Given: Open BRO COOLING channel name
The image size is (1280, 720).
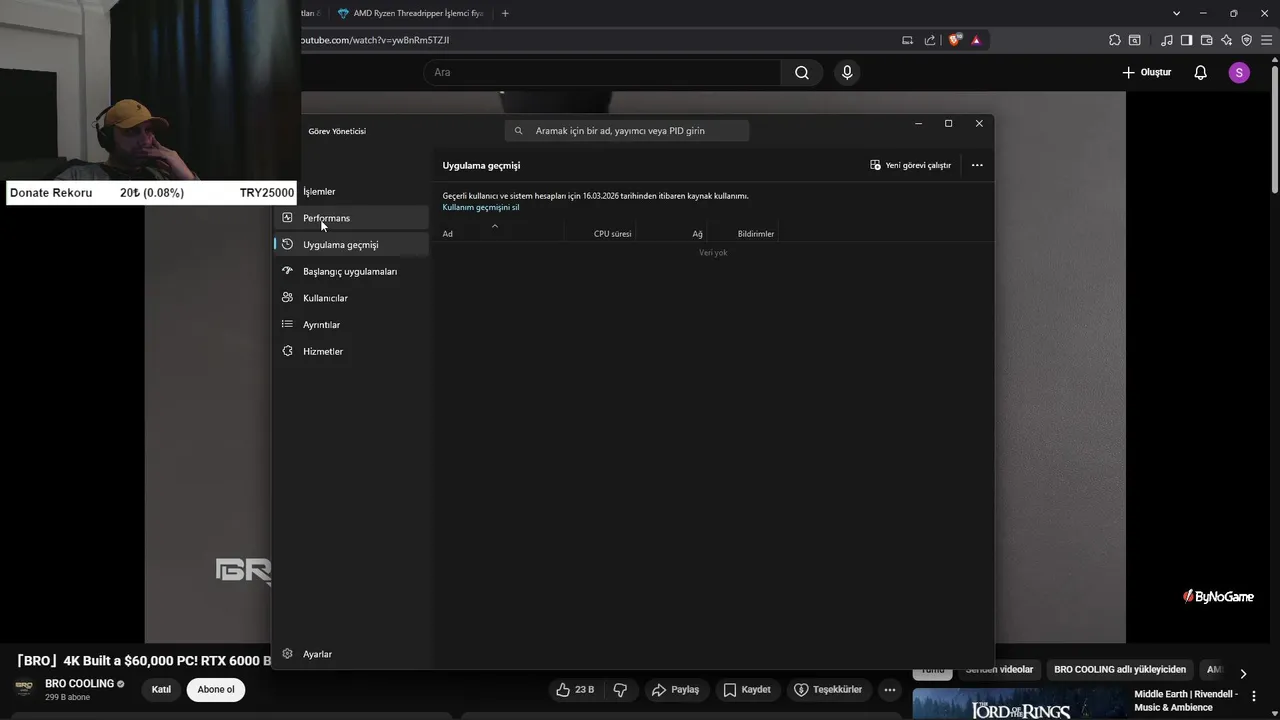Looking at the screenshot, I should pos(79,684).
